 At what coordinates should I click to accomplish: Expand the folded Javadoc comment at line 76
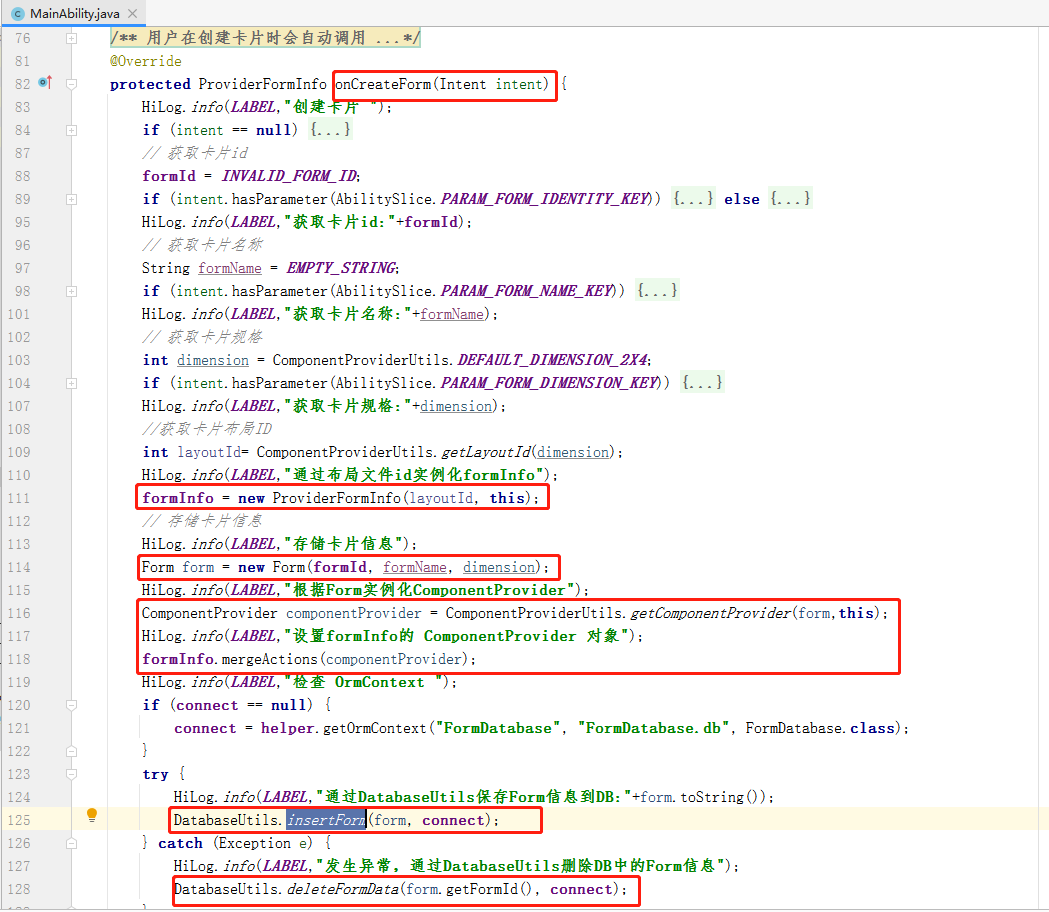click(x=71, y=38)
